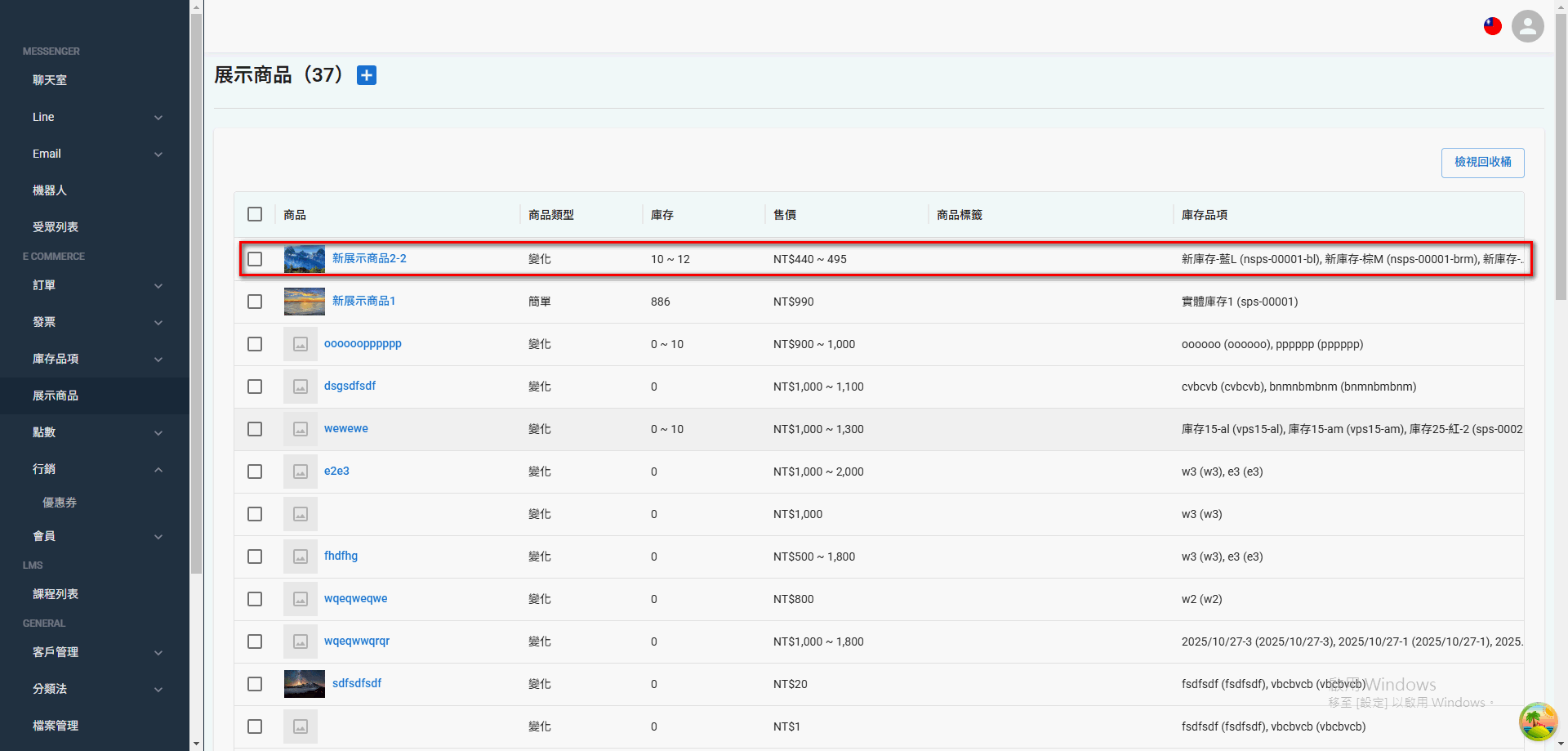Expand the 點數 menu chevron
Viewport: 1568px width, 751px height.
(x=158, y=433)
